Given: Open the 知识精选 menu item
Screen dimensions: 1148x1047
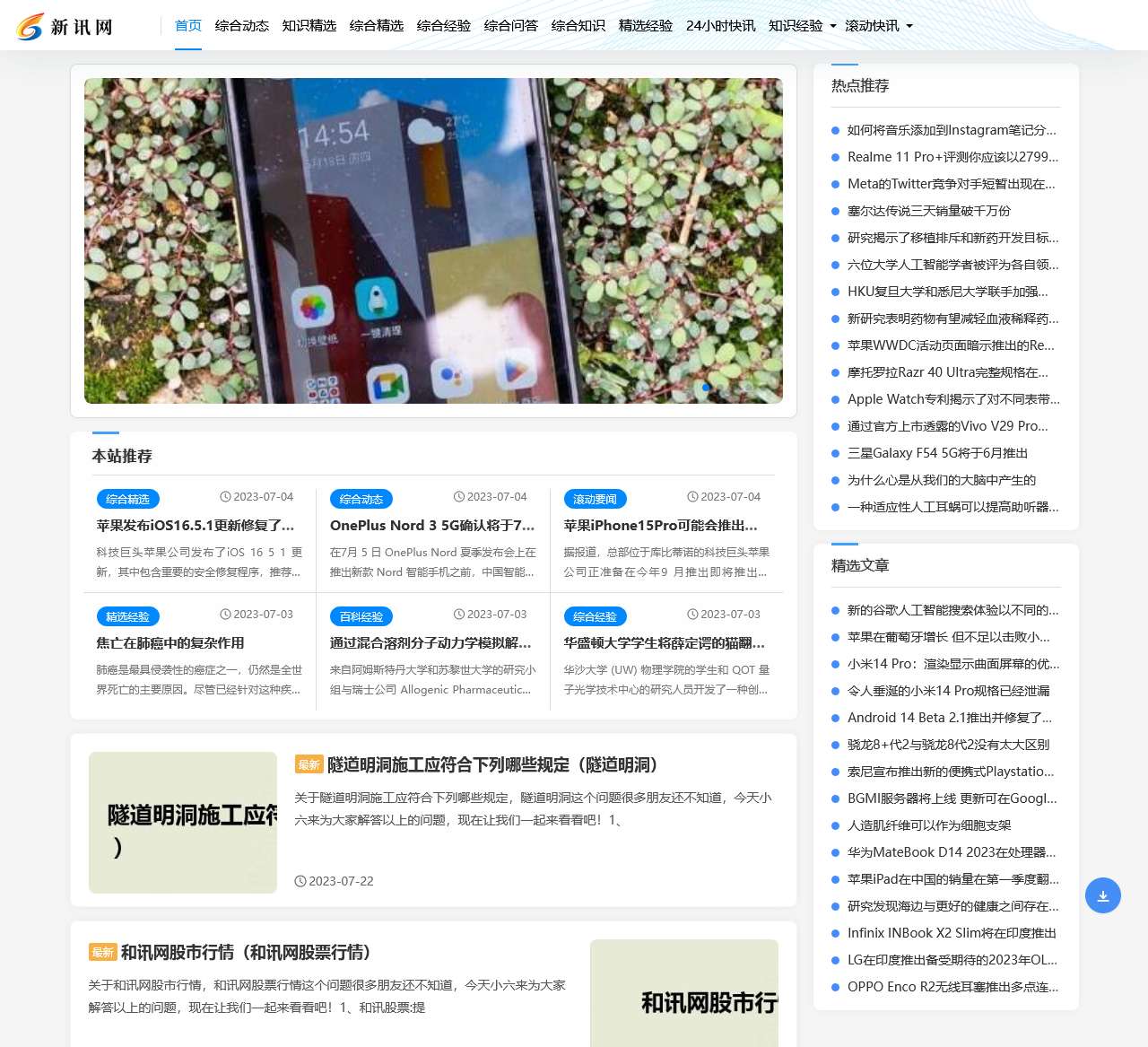Looking at the screenshot, I should (309, 26).
